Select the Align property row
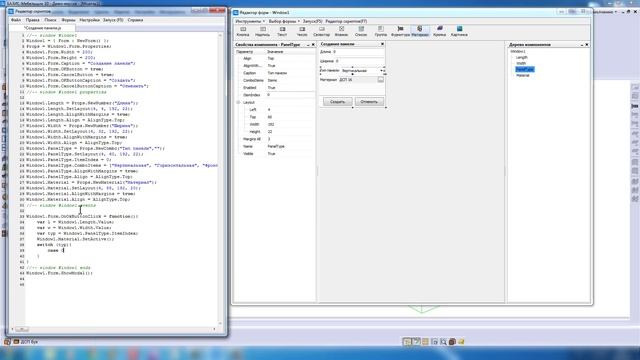 coord(275,58)
